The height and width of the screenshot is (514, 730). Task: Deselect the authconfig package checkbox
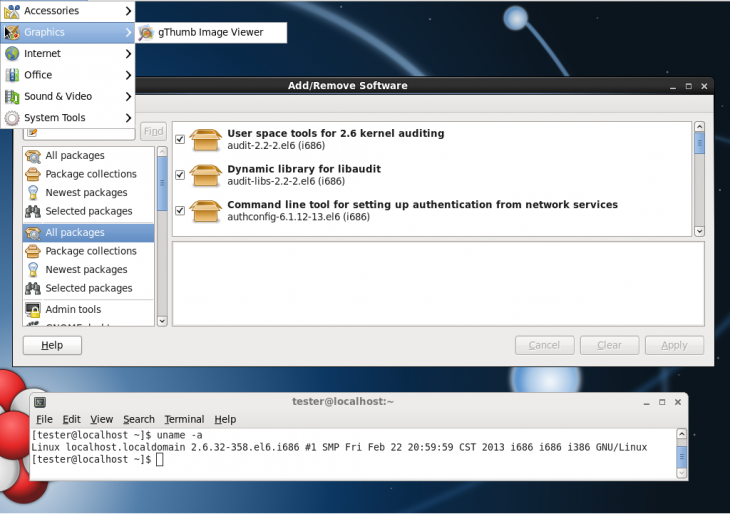click(x=180, y=210)
